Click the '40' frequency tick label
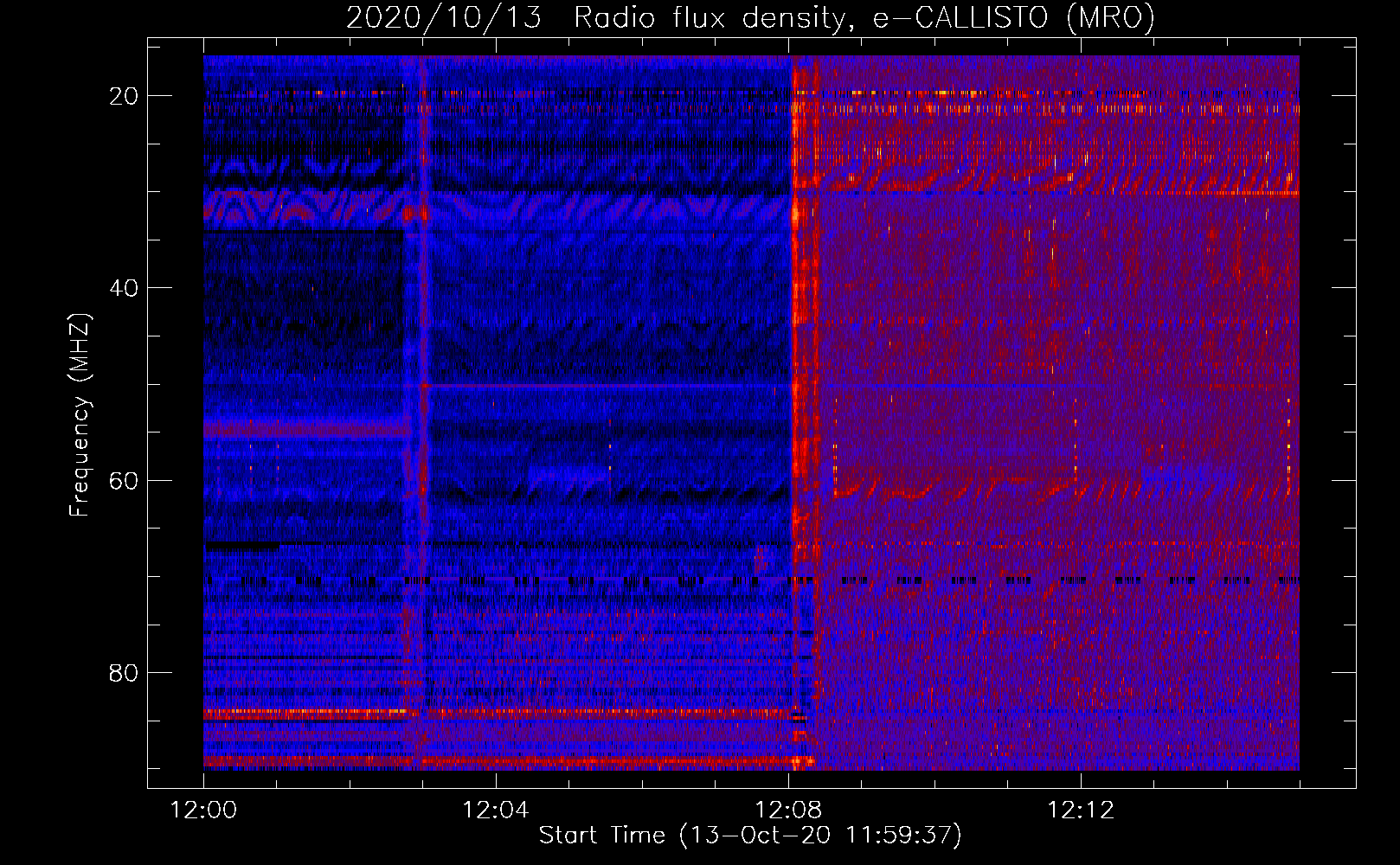Screen dimensions: 1400x865 (x=125, y=288)
